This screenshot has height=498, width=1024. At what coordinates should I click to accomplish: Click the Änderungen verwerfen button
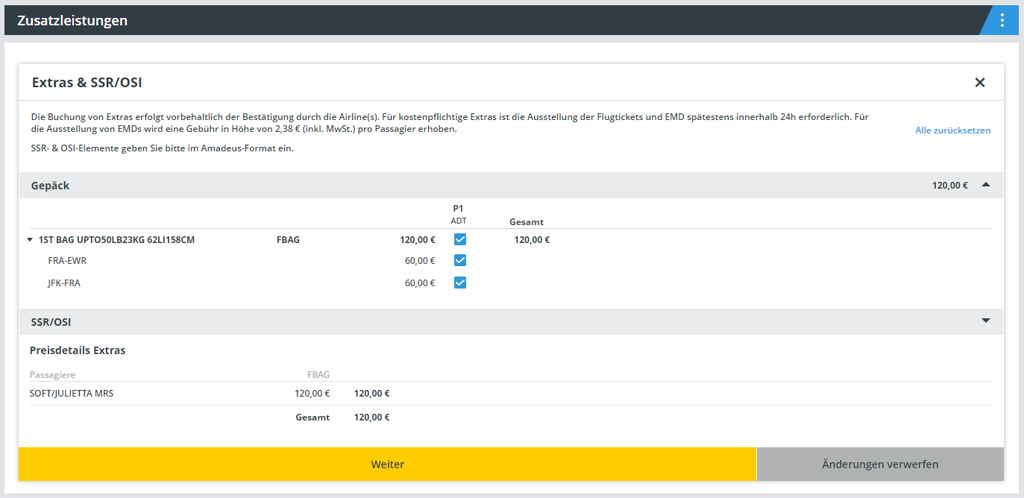click(879, 464)
